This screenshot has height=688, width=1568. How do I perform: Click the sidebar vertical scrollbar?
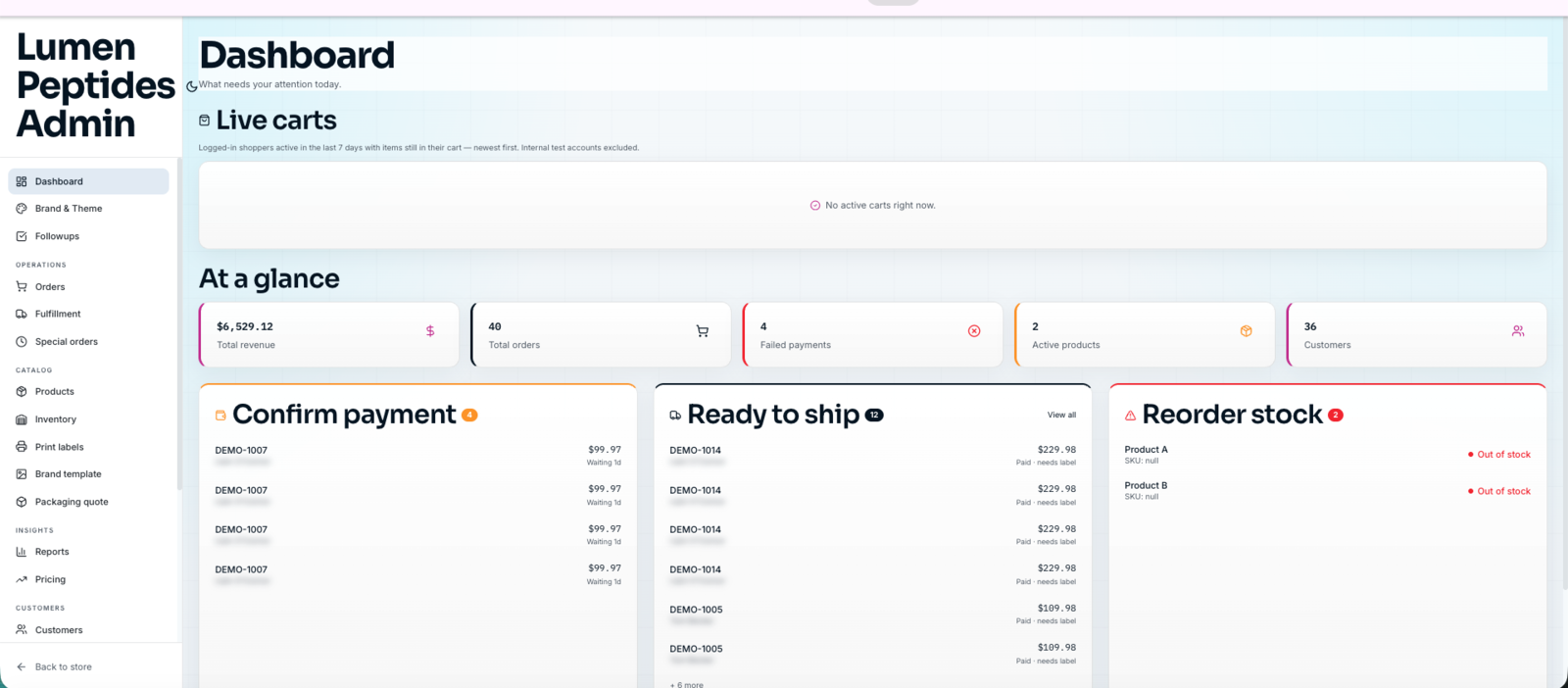click(x=179, y=323)
